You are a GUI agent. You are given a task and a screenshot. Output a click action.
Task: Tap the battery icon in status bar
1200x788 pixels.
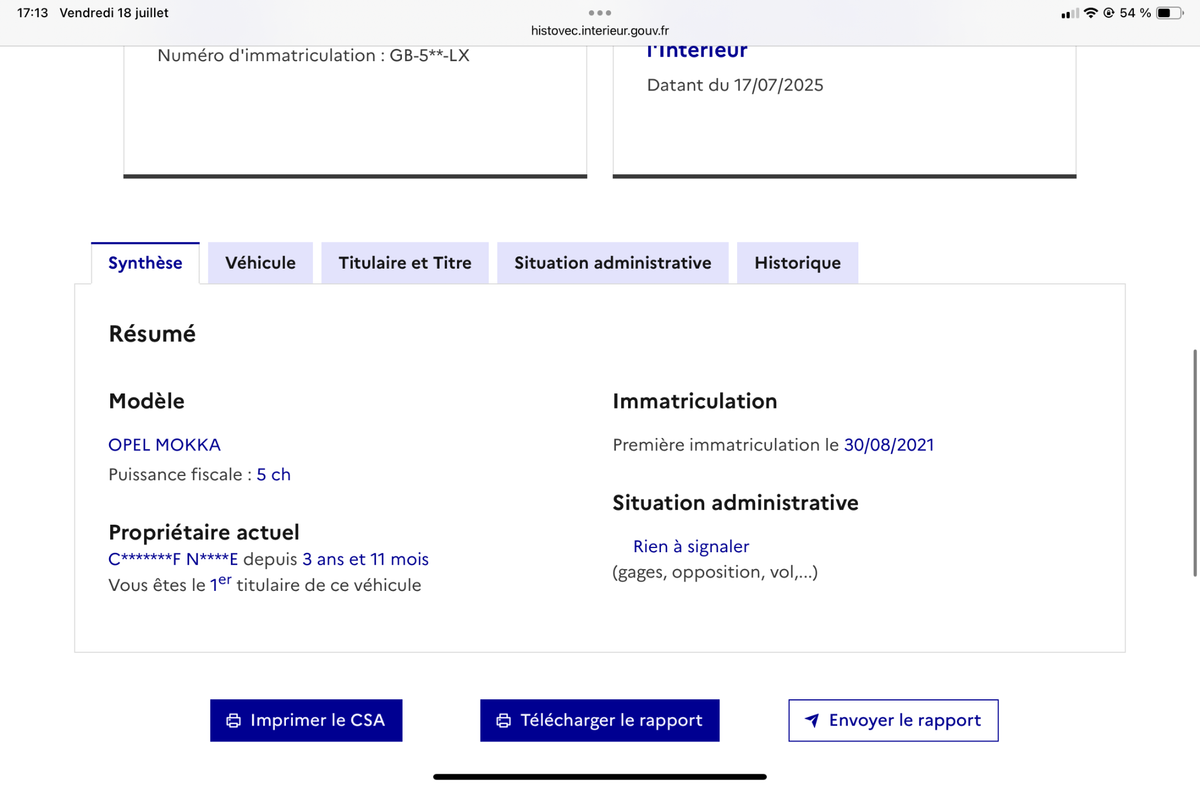[x=1170, y=13]
